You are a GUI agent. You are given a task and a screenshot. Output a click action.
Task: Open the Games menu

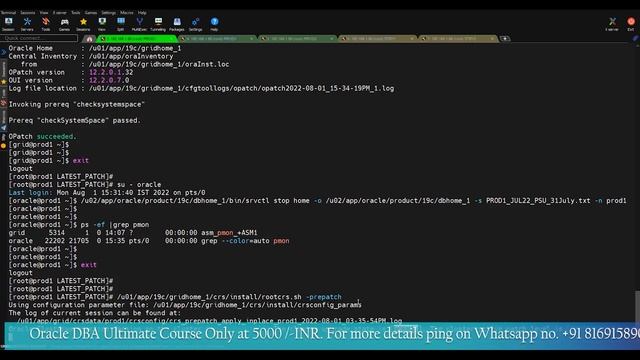pos(91,13)
